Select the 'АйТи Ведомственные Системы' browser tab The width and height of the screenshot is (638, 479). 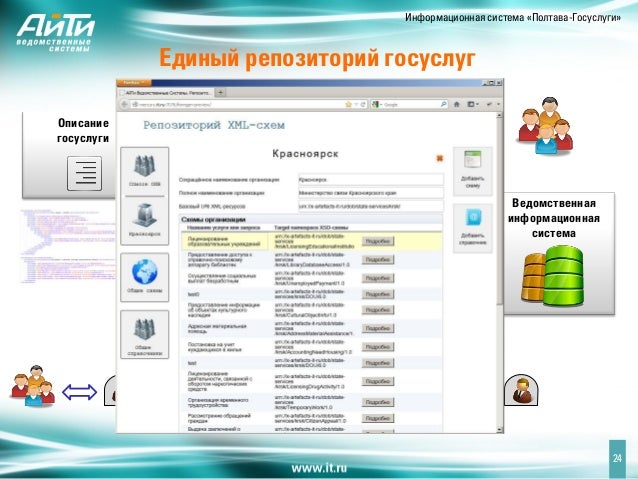pos(166,93)
